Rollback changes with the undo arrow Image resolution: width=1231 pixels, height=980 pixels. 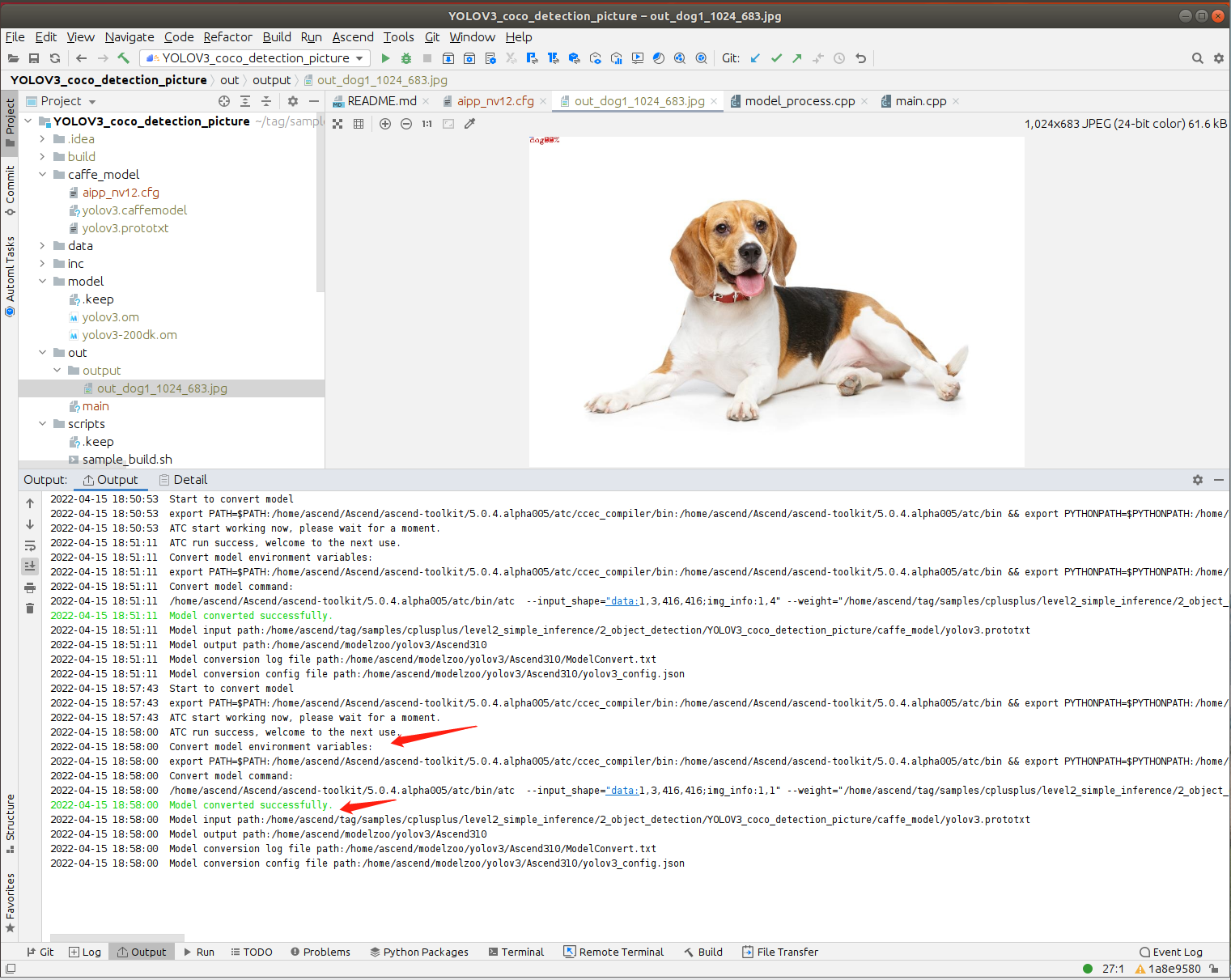pyautogui.click(x=860, y=58)
